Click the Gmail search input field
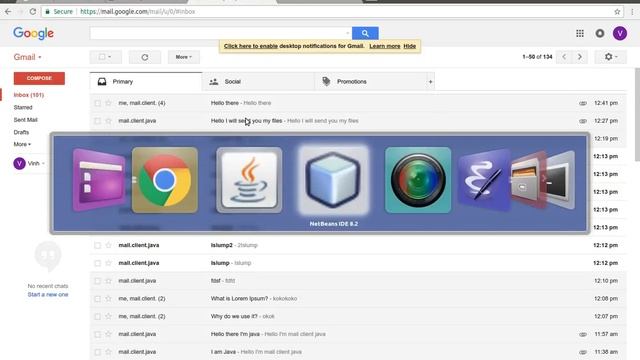 [x=218, y=33]
